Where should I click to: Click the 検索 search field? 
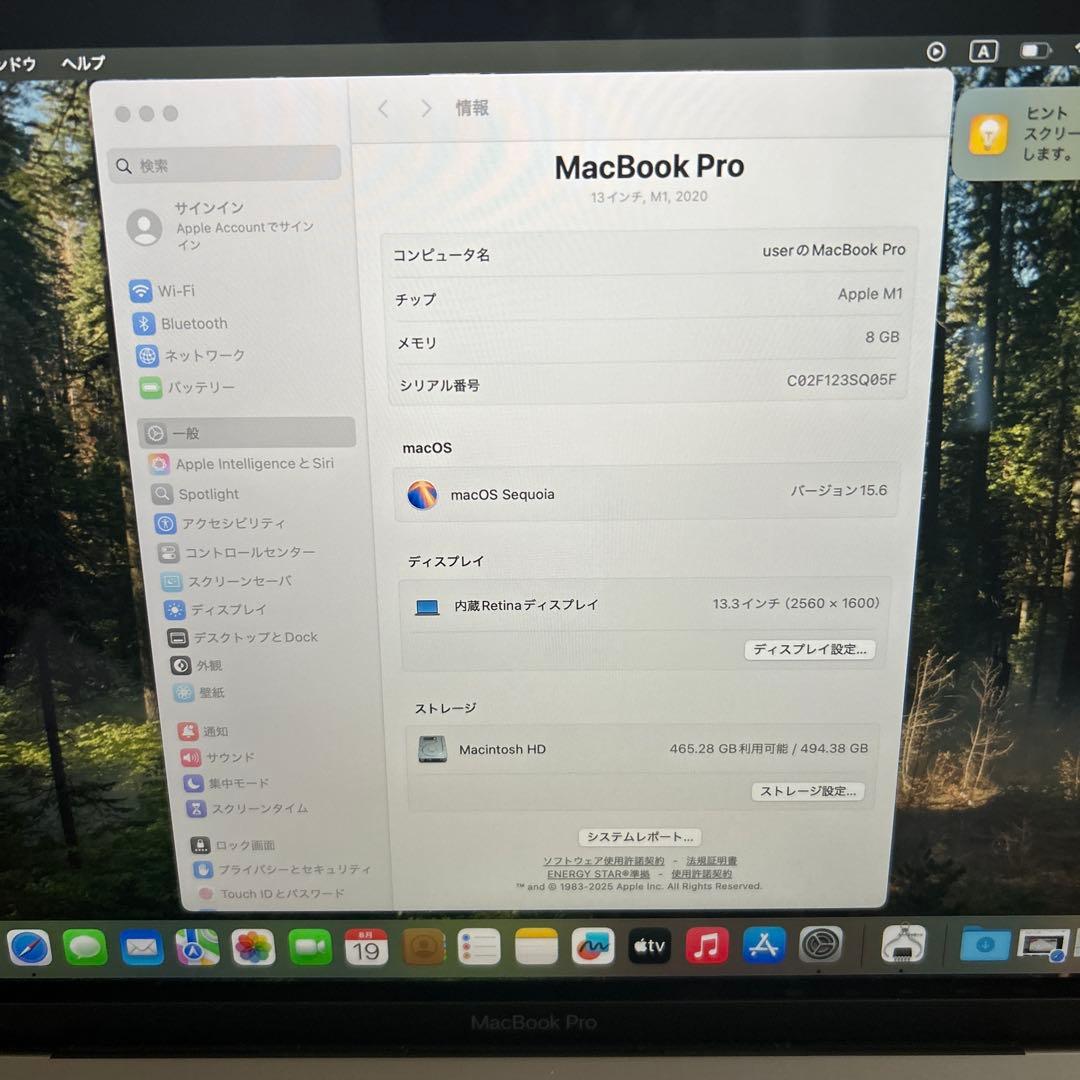click(x=225, y=165)
